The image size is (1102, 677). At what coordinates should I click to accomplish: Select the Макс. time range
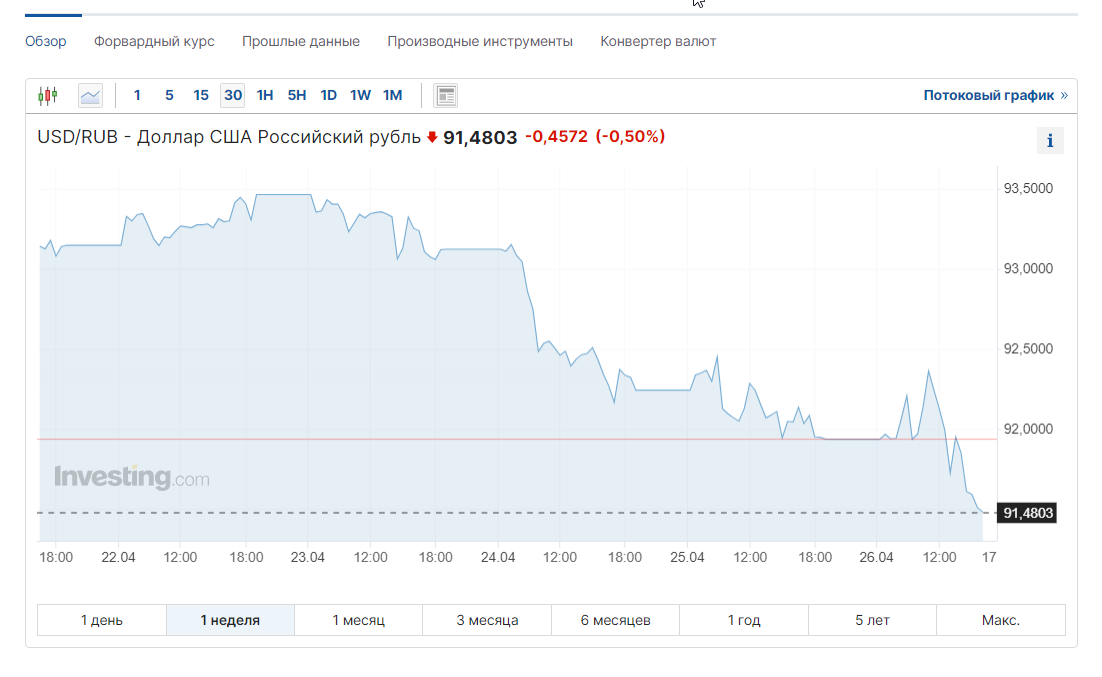pyautogui.click(x=1001, y=620)
